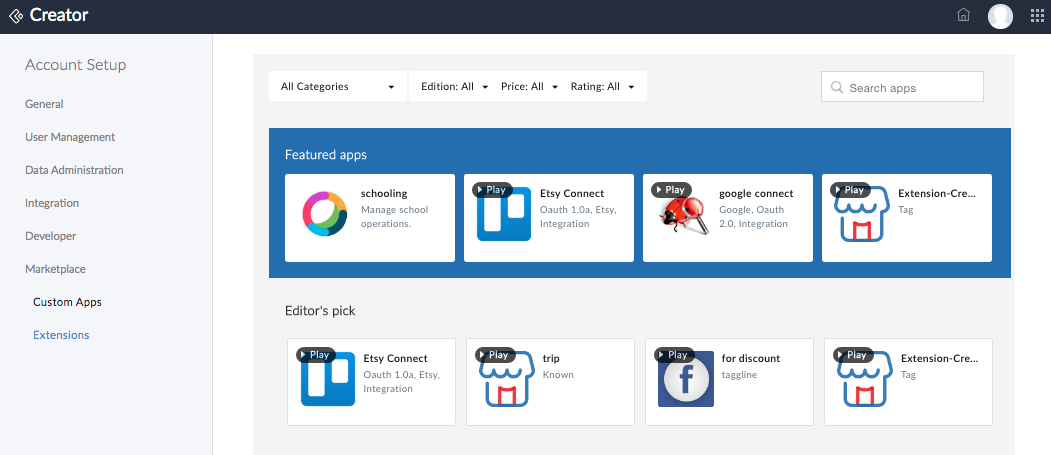Click the Etsy Connect icon in Editor's pick

[x=328, y=379]
